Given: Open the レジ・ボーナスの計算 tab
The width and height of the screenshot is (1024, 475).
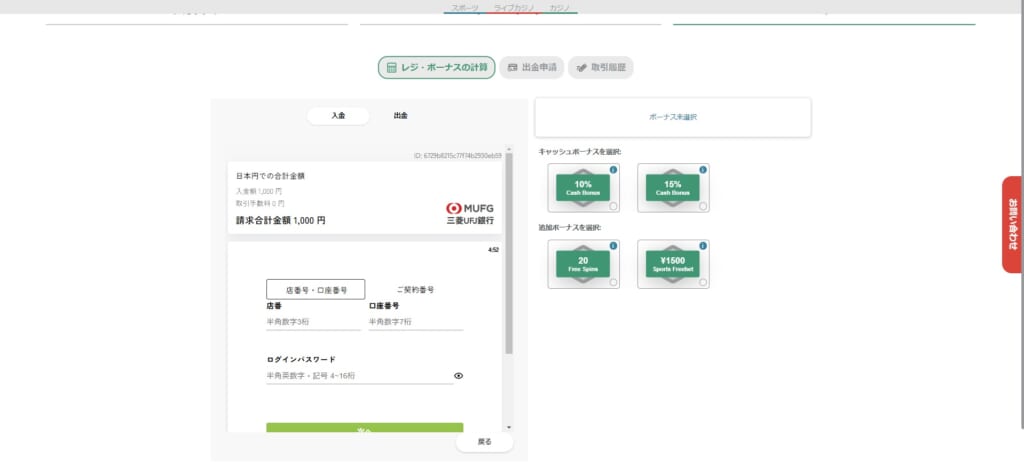Looking at the screenshot, I should [436, 68].
